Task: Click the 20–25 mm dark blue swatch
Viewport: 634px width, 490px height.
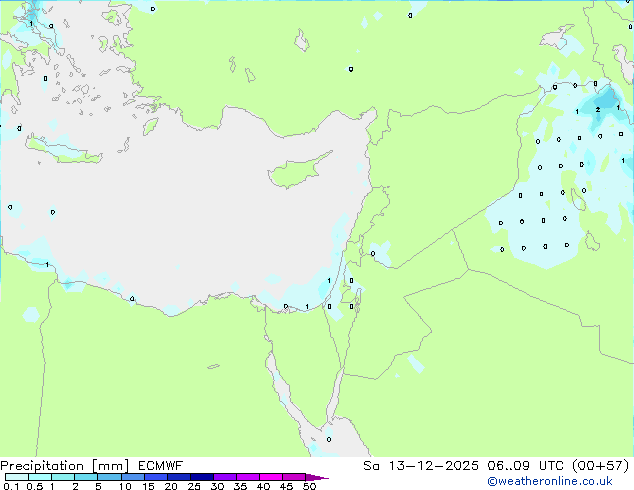Action: [178, 477]
